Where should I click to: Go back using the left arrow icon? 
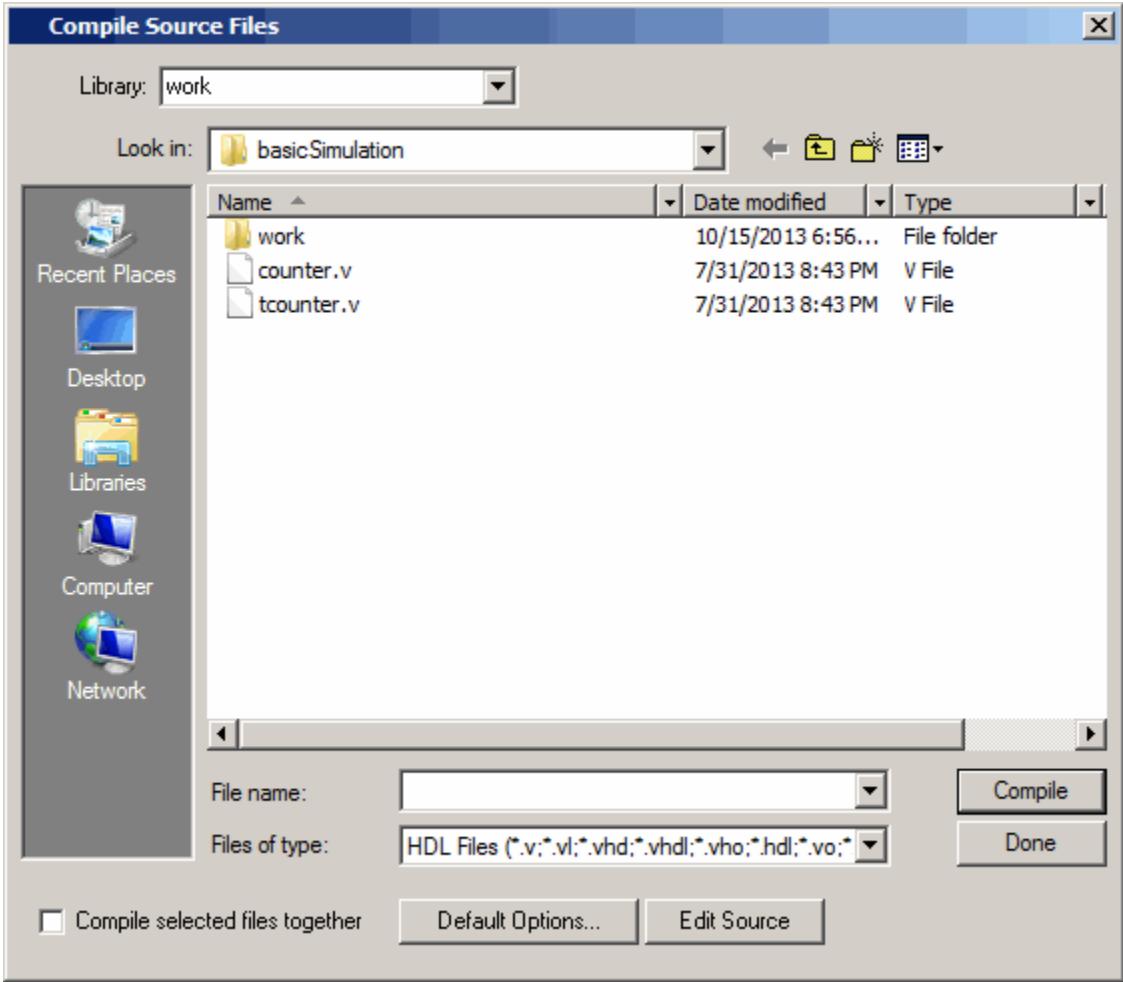coord(775,149)
